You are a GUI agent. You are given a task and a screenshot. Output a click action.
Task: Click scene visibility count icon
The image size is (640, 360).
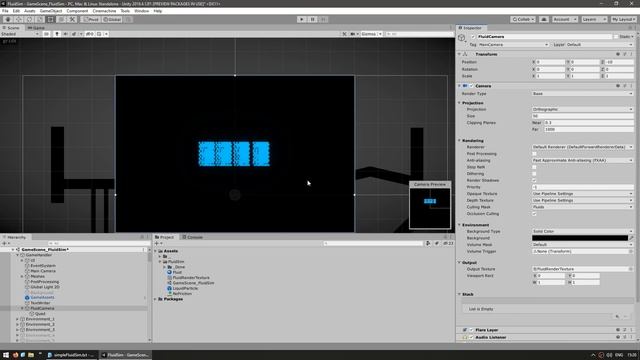[90, 34]
